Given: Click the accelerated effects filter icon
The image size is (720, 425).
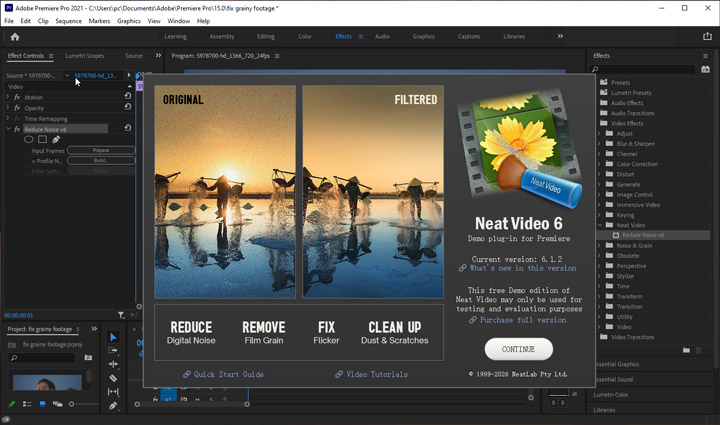Looking at the screenshot, I should point(705,69).
